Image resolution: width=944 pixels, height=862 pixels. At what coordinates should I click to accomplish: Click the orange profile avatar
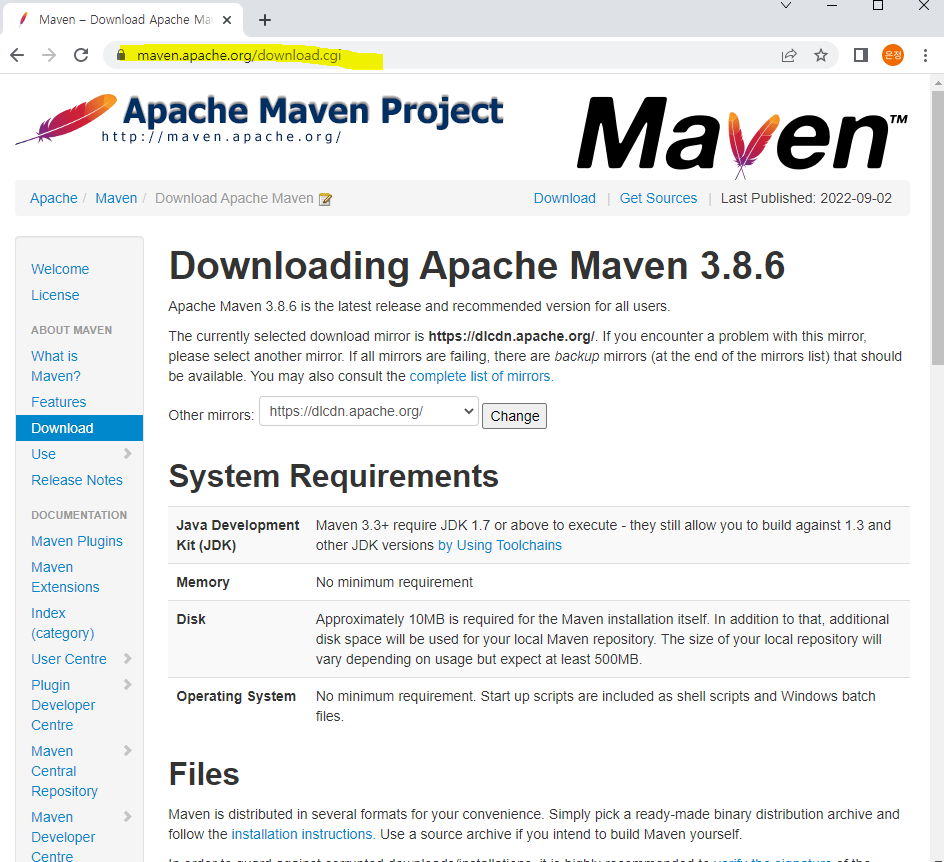893,55
